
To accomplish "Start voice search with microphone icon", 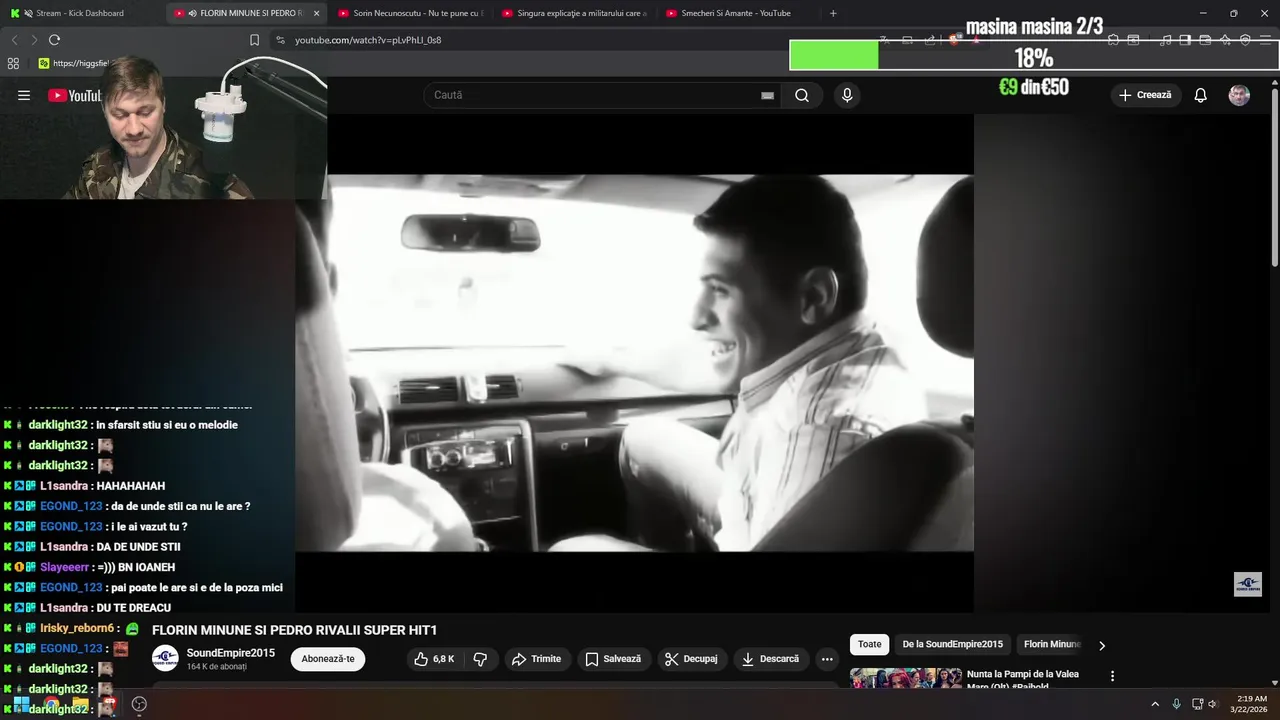I will click(x=847, y=95).
